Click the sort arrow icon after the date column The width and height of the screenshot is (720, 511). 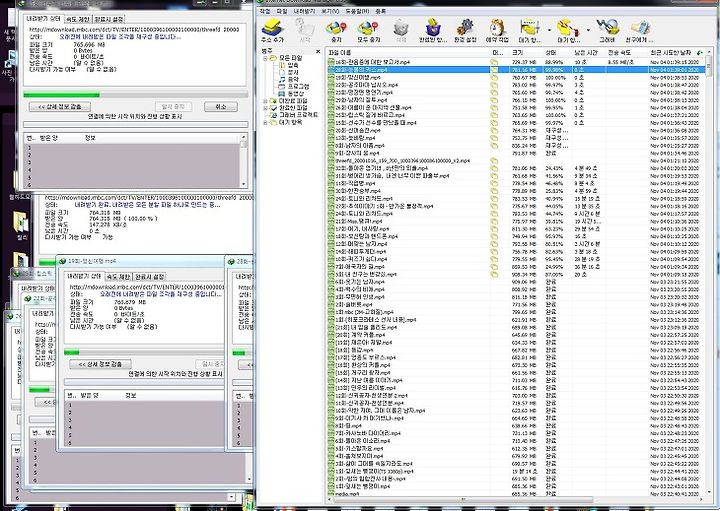click(700, 52)
